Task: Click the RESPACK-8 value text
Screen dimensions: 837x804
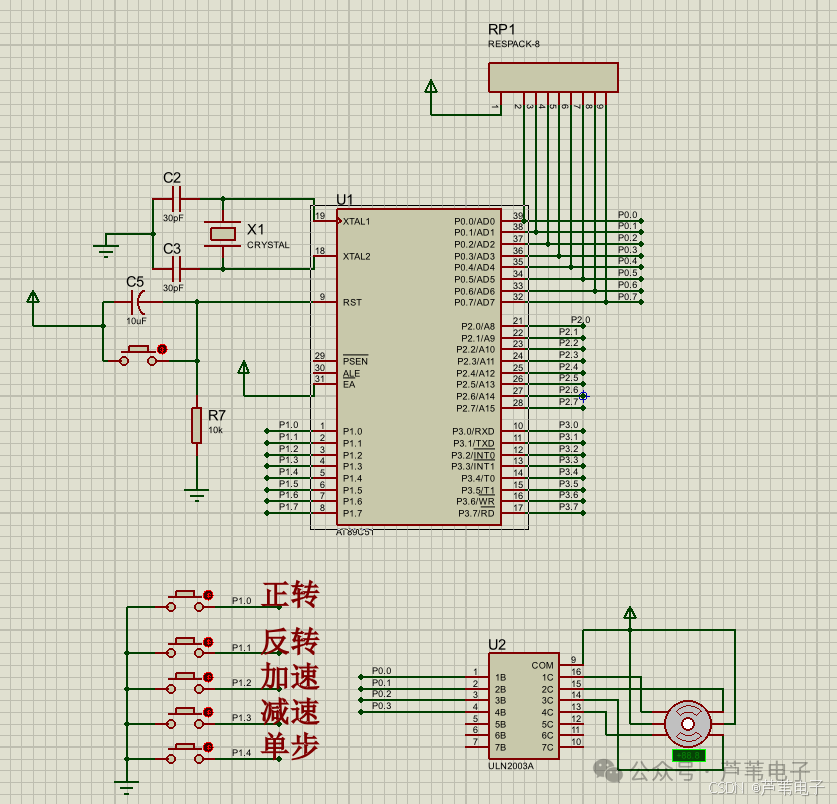Action: pos(514,44)
